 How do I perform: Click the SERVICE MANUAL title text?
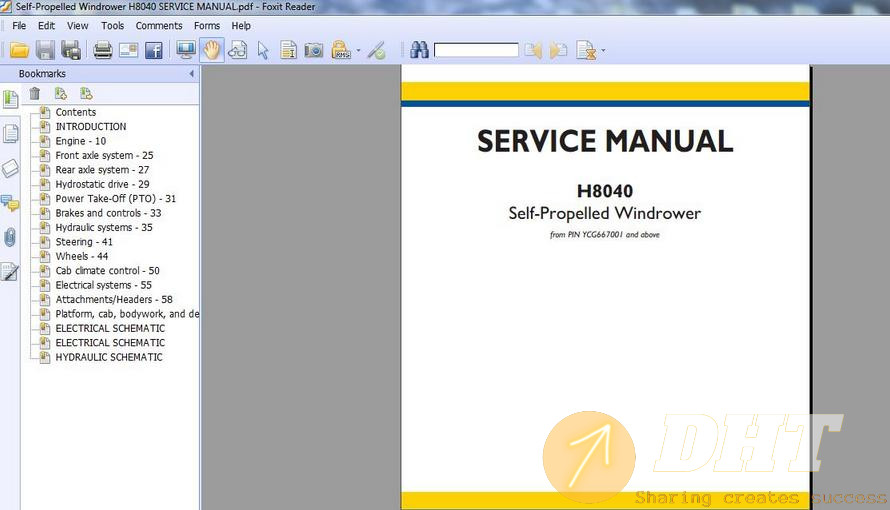[605, 141]
